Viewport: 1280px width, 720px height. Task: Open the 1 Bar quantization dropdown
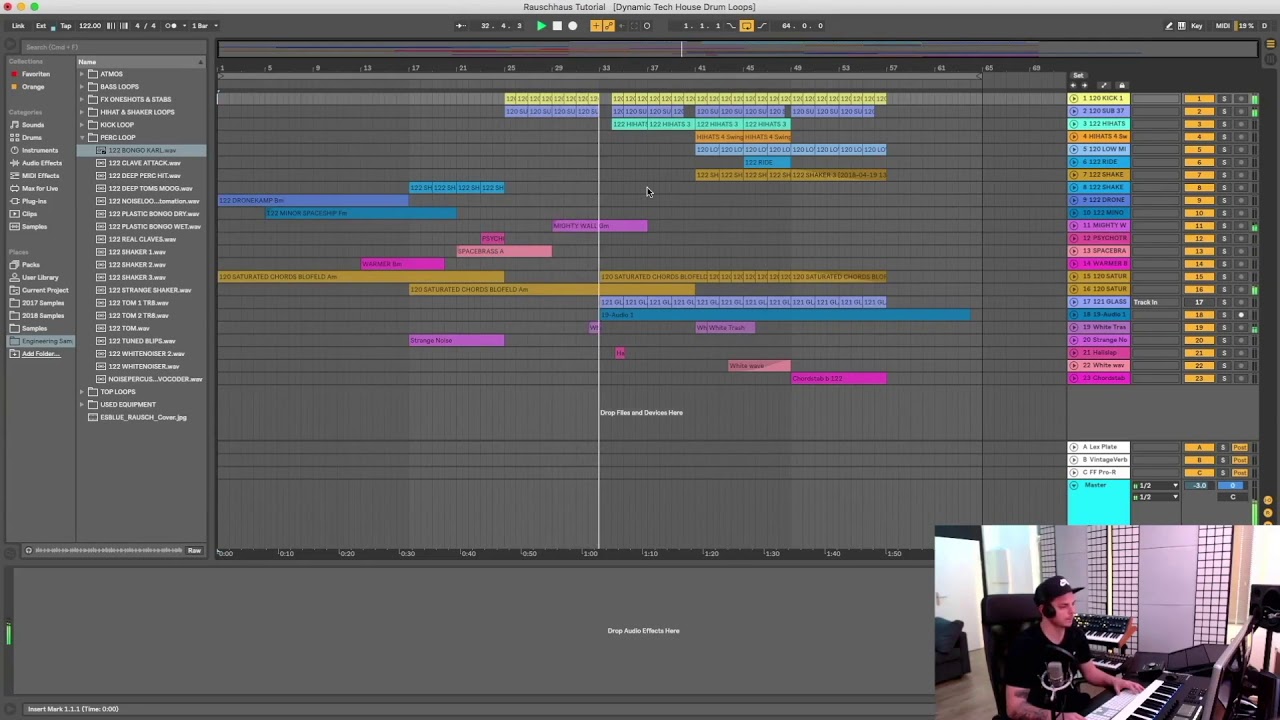tap(201, 26)
